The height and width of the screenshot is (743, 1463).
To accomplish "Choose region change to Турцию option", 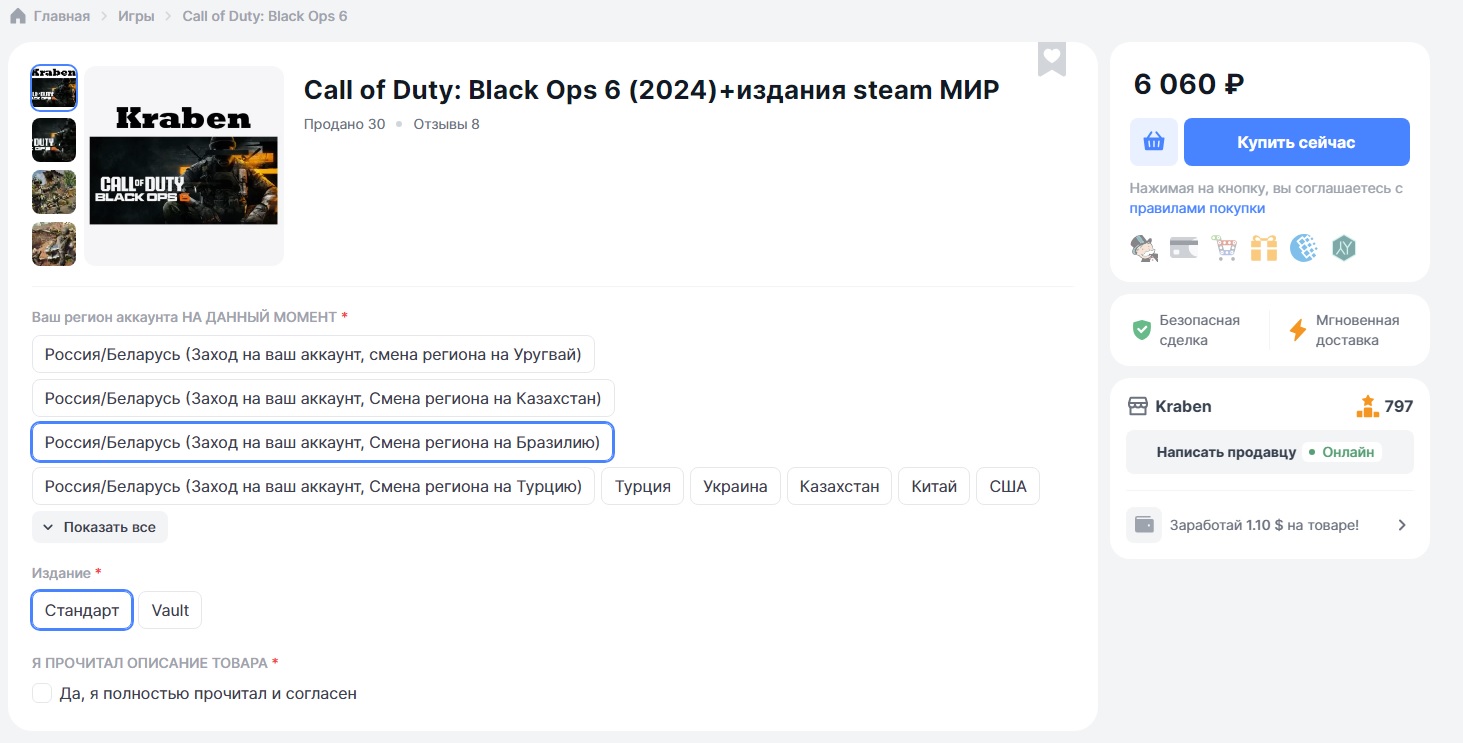I will 313,486.
